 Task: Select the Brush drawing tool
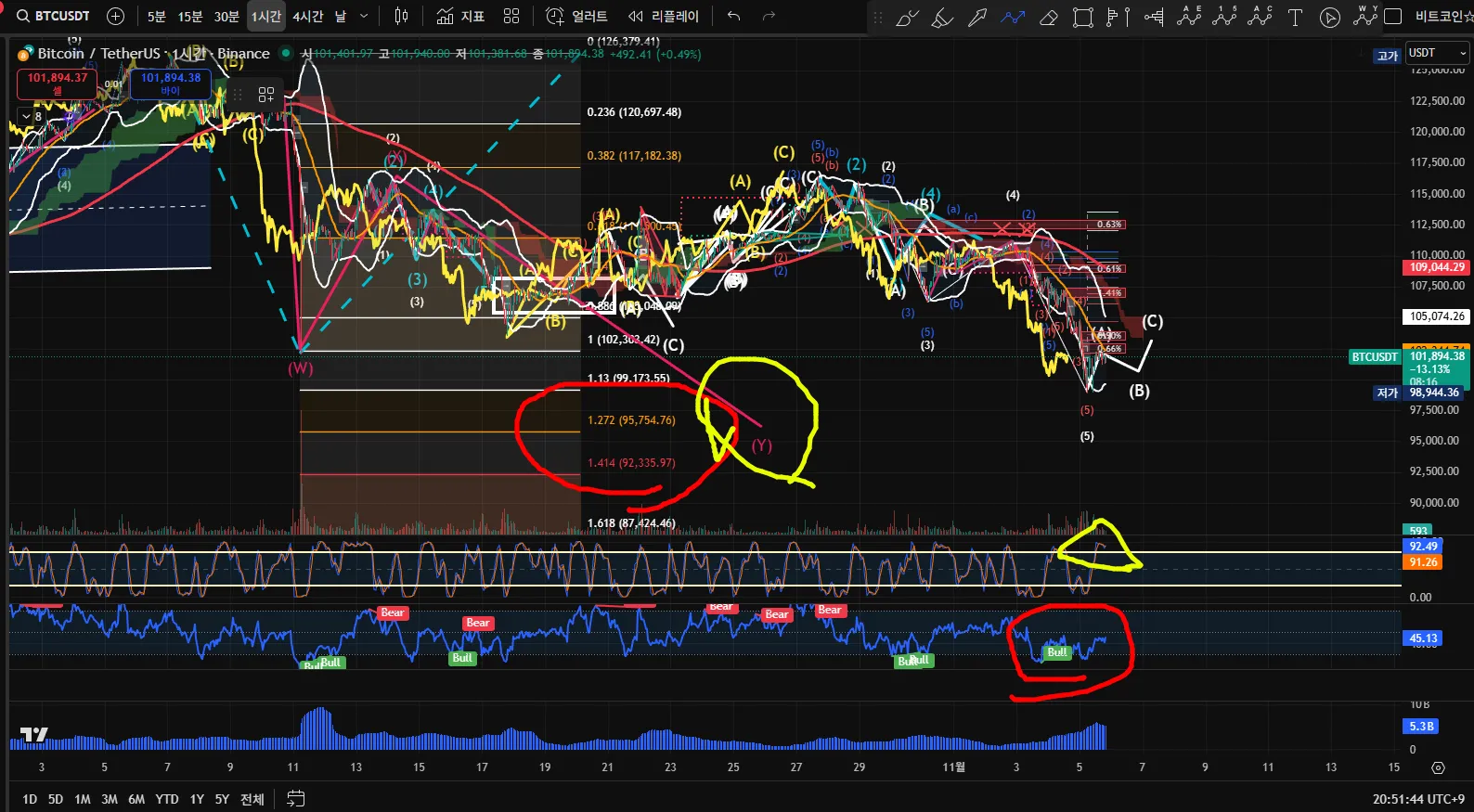pyautogui.click(x=907, y=17)
